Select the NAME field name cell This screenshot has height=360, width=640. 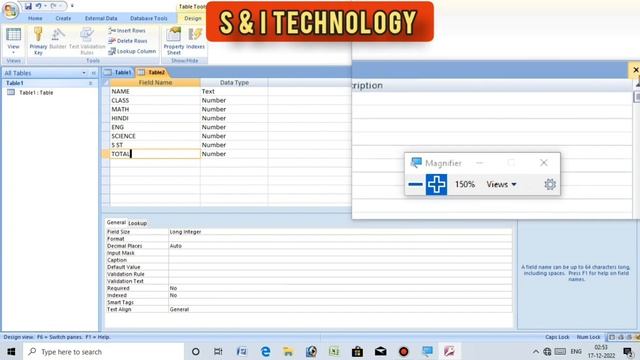click(x=155, y=91)
